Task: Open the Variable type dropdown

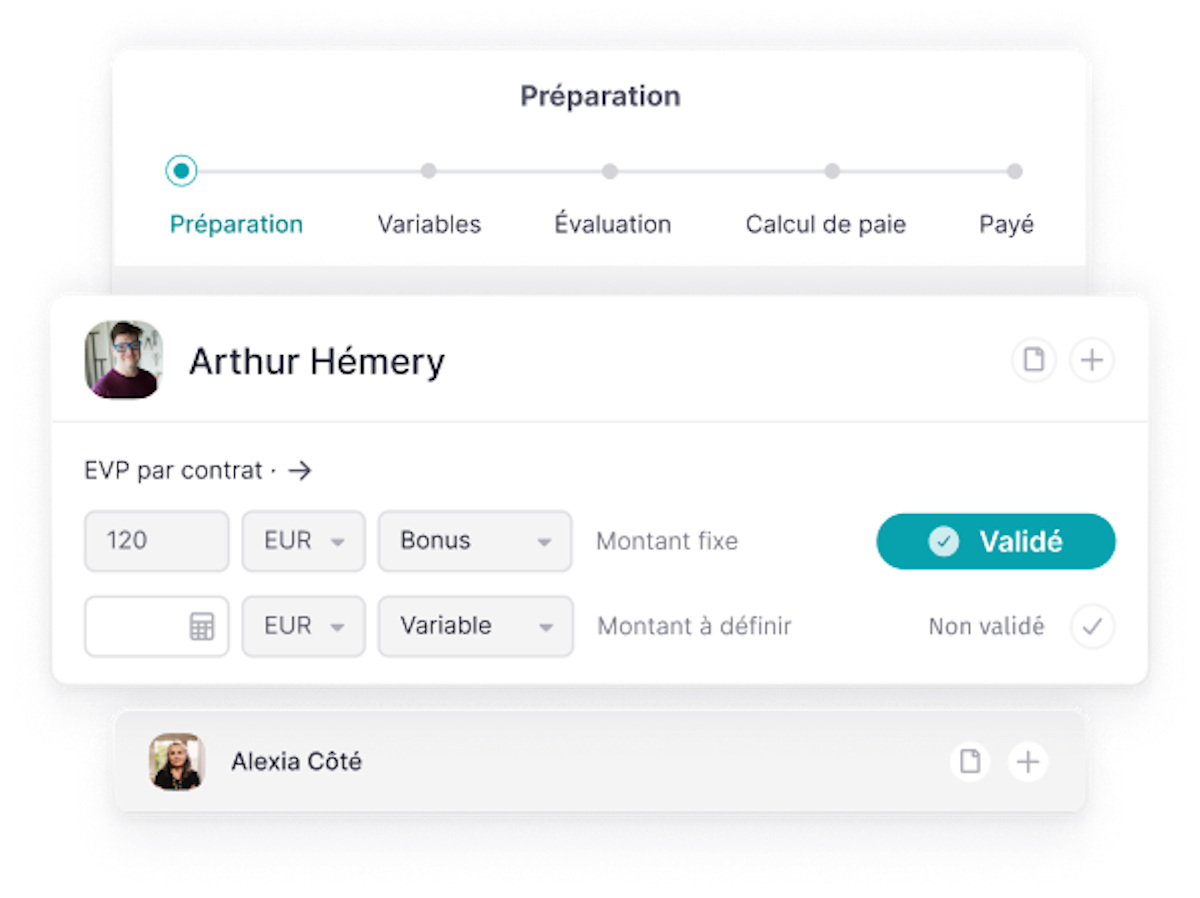Action: click(475, 627)
